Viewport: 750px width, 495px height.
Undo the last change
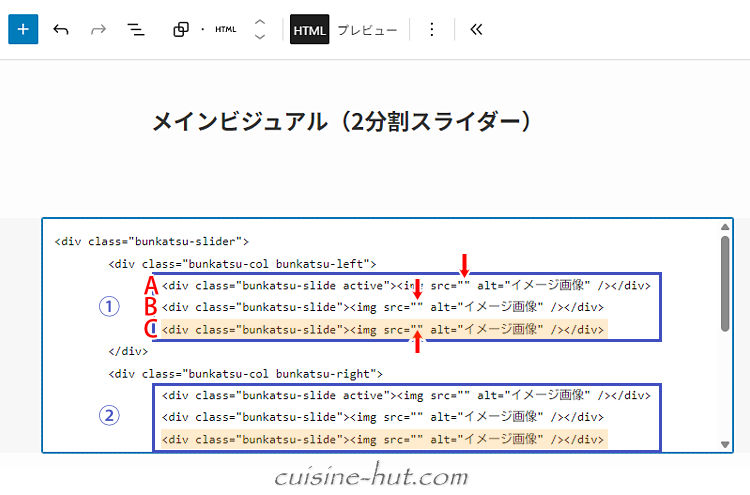click(x=61, y=30)
